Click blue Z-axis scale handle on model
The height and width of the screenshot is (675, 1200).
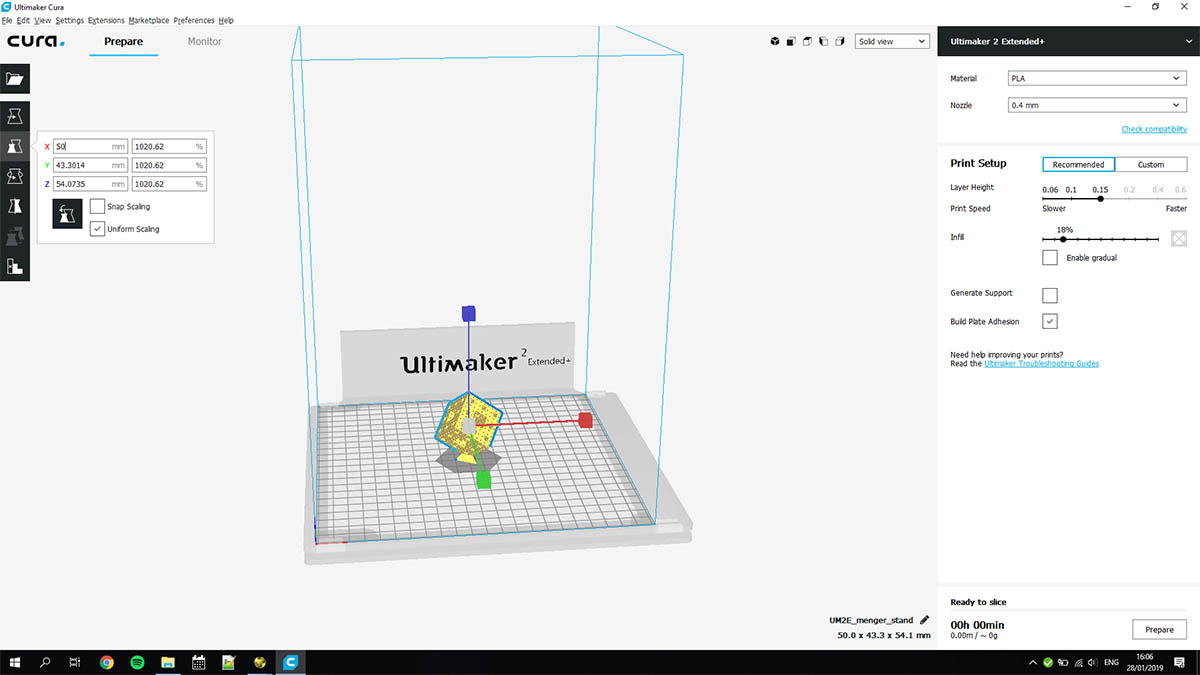tap(468, 313)
